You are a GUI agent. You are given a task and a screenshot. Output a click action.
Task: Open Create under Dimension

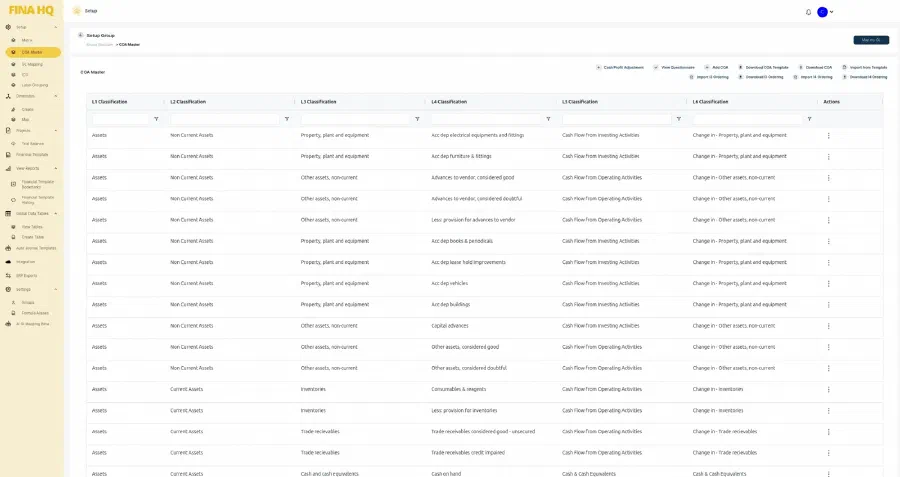[x=28, y=109]
